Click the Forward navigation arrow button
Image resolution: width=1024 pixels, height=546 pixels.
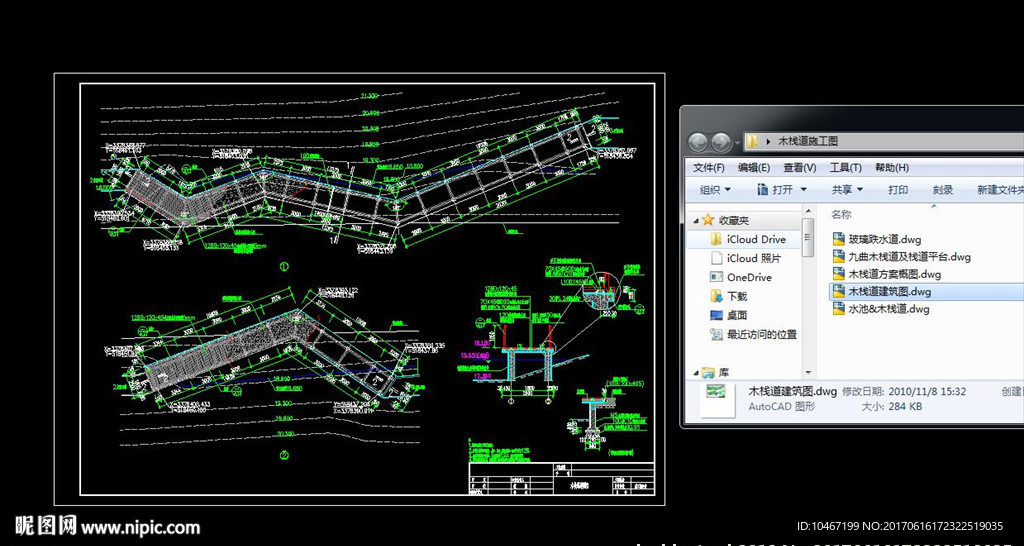[x=720, y=142]
